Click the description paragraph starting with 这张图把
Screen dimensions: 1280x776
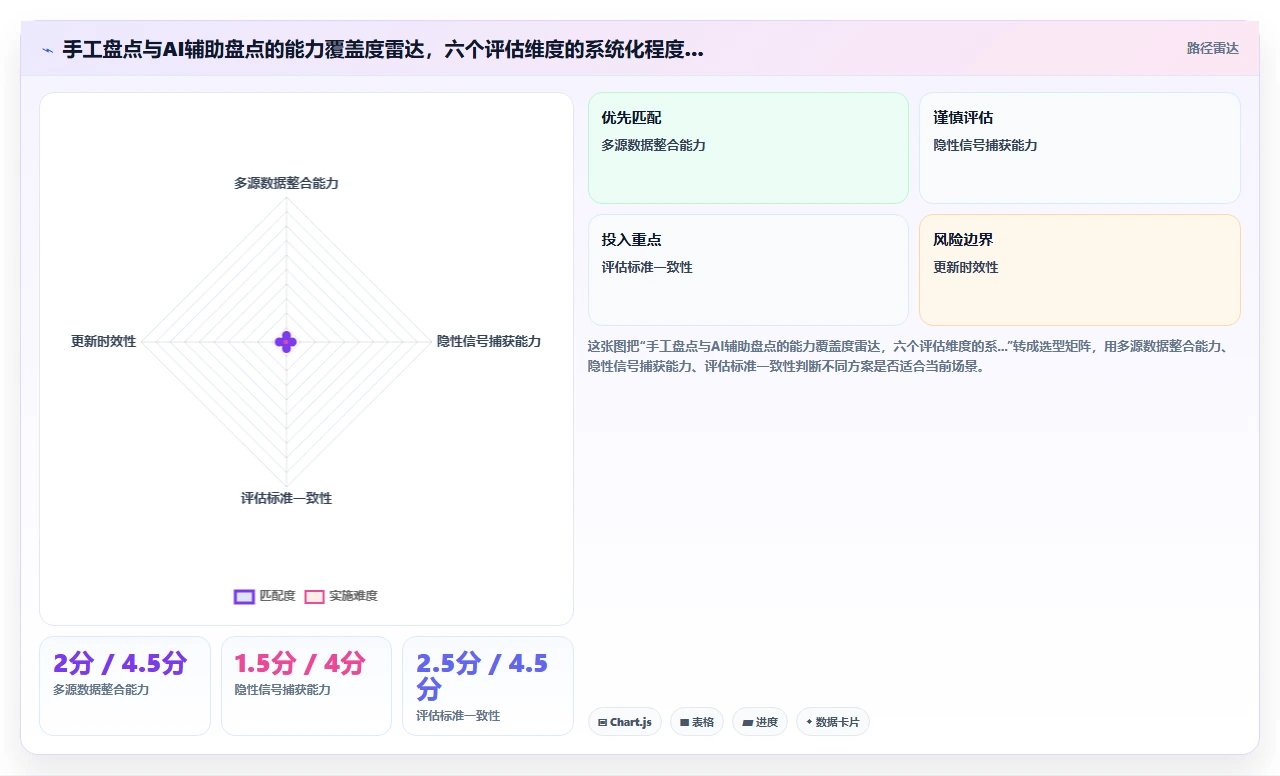909,356
